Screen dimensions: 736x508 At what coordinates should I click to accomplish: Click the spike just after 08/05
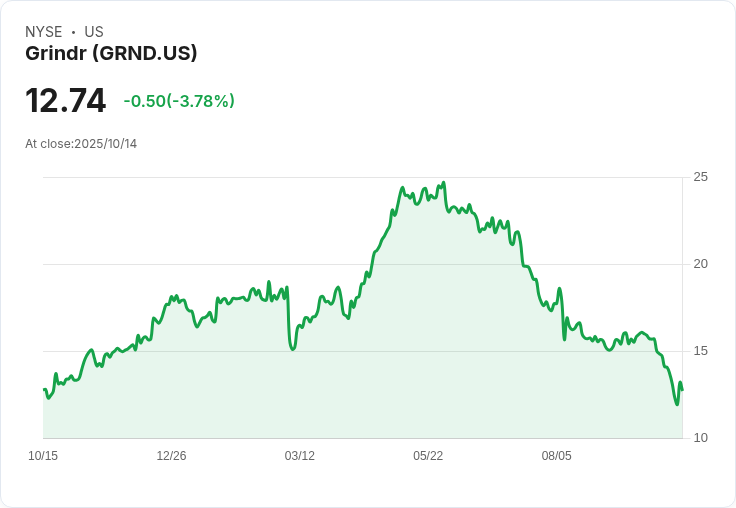click(x=559, y=288)
